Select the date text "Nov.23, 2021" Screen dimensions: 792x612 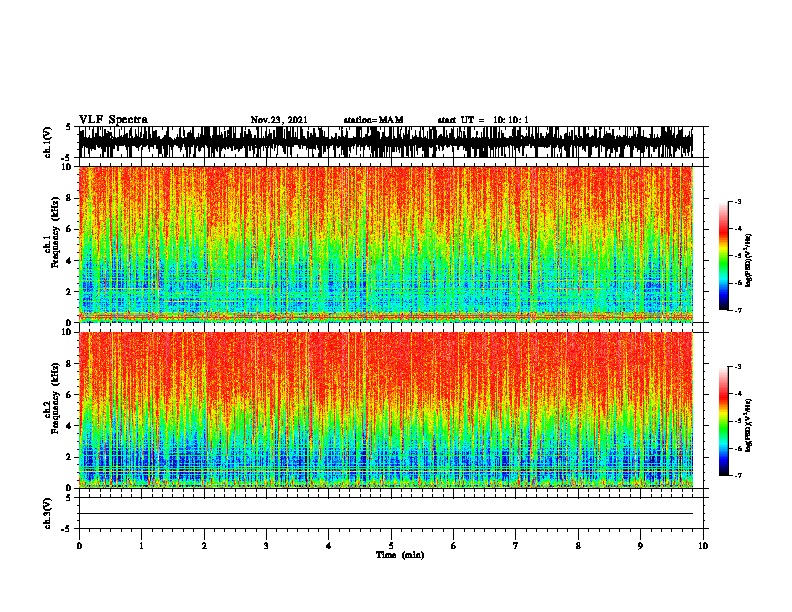point(279,120)
